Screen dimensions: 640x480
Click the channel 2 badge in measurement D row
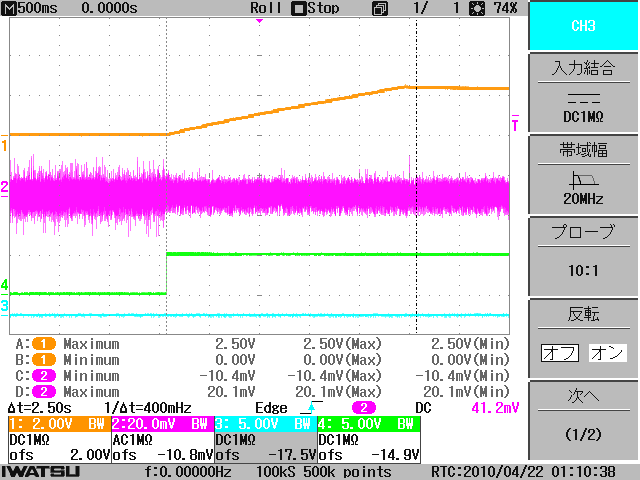click(44, 392)
